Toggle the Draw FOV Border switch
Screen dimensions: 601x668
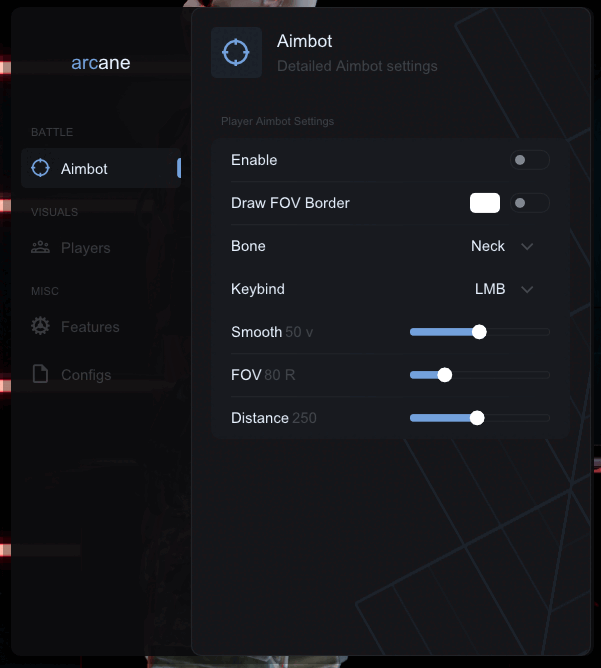point(529,203)
